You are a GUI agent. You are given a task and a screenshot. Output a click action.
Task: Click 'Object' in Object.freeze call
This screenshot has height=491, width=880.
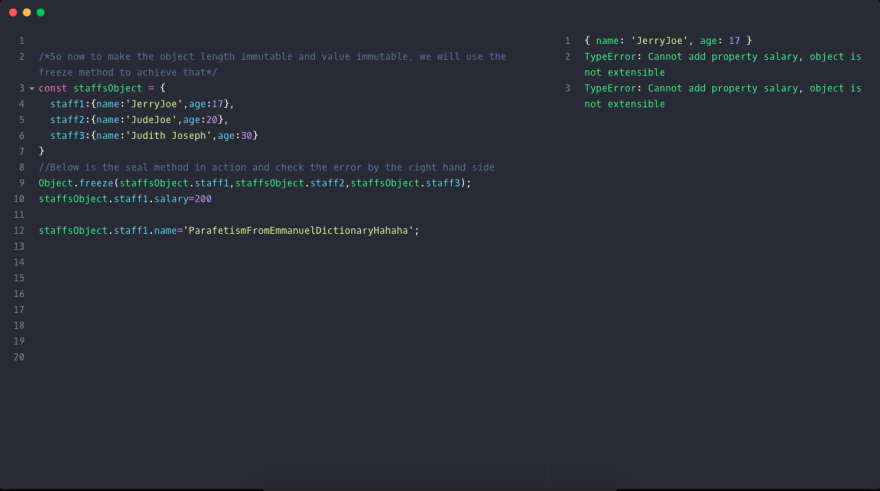point(56,183)
